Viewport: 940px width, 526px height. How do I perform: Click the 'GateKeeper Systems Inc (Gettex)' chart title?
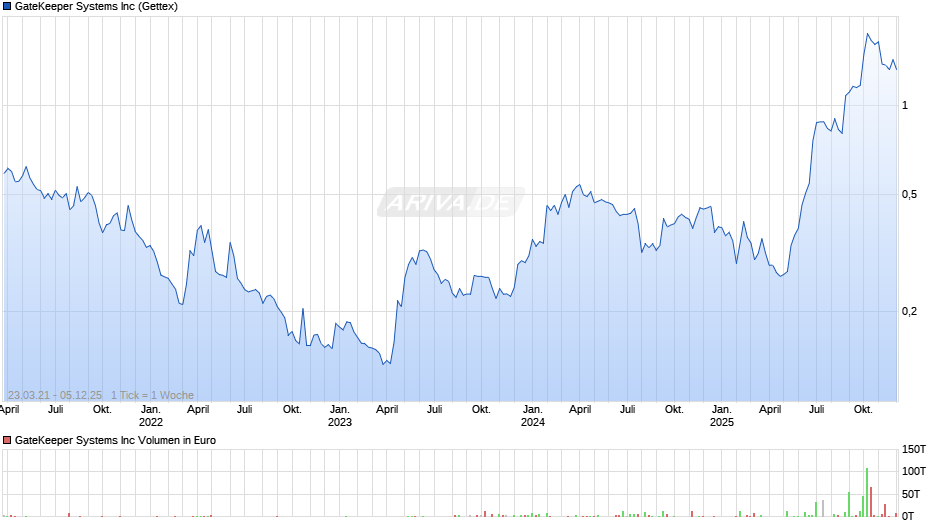point(96,7)
